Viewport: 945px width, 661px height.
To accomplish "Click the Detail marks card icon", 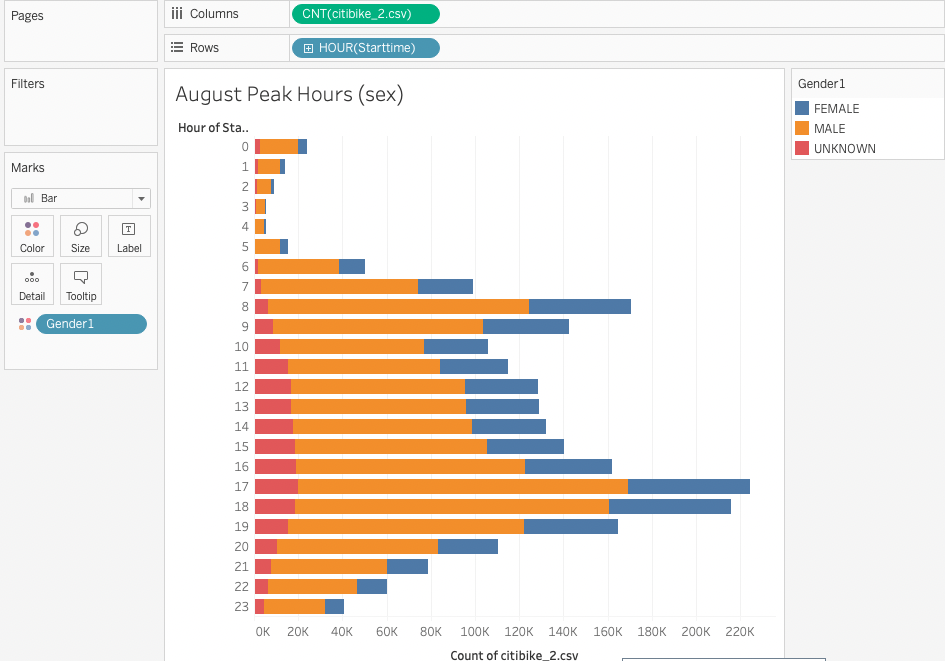I will pyautogui.click(x=32, y=284).
